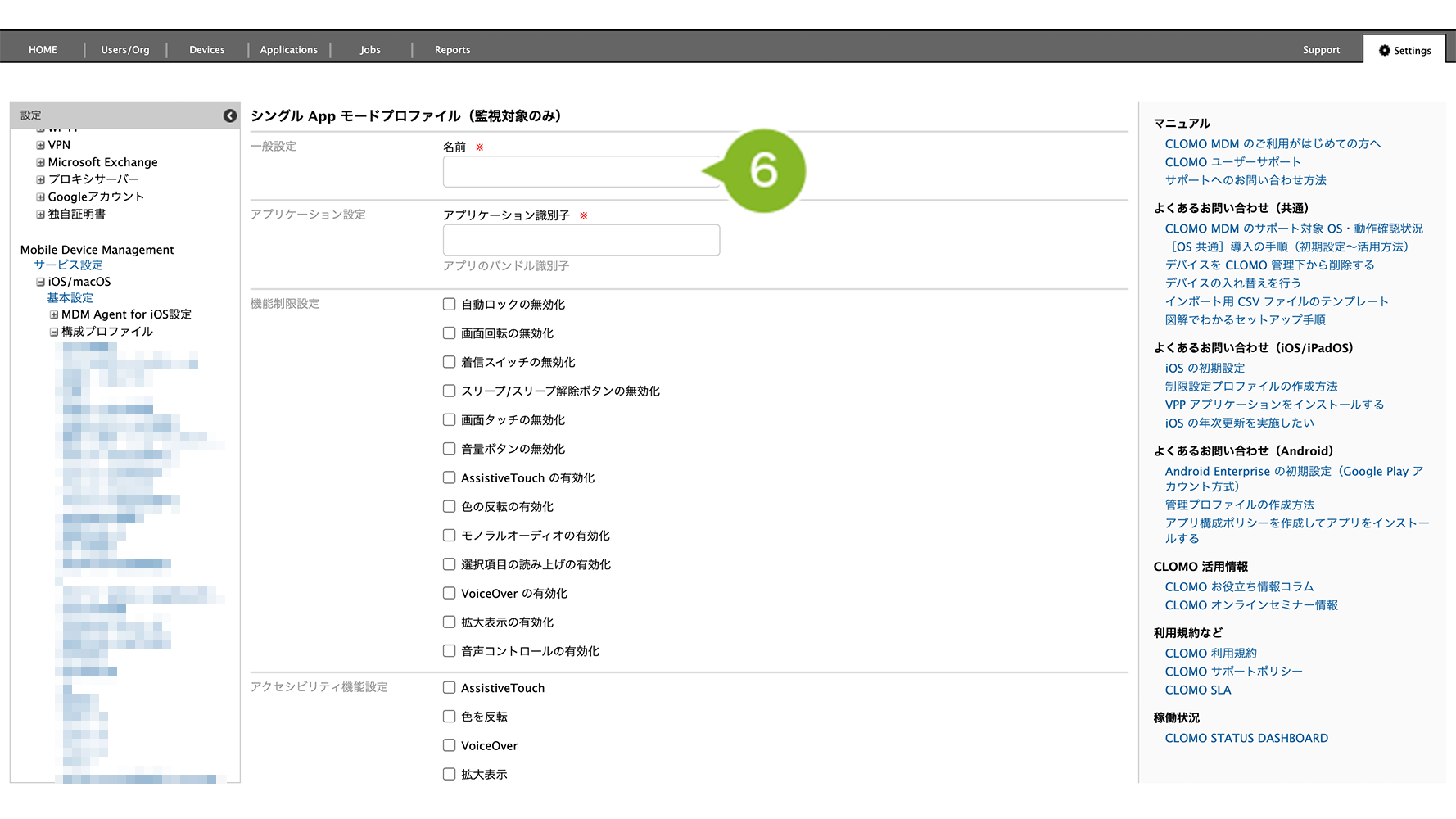The width and height of the screenshot is (1456, 819).
Task: Expand the プロキシサーバー tree node
Action: pyautogui.click(x=40, y=179)
